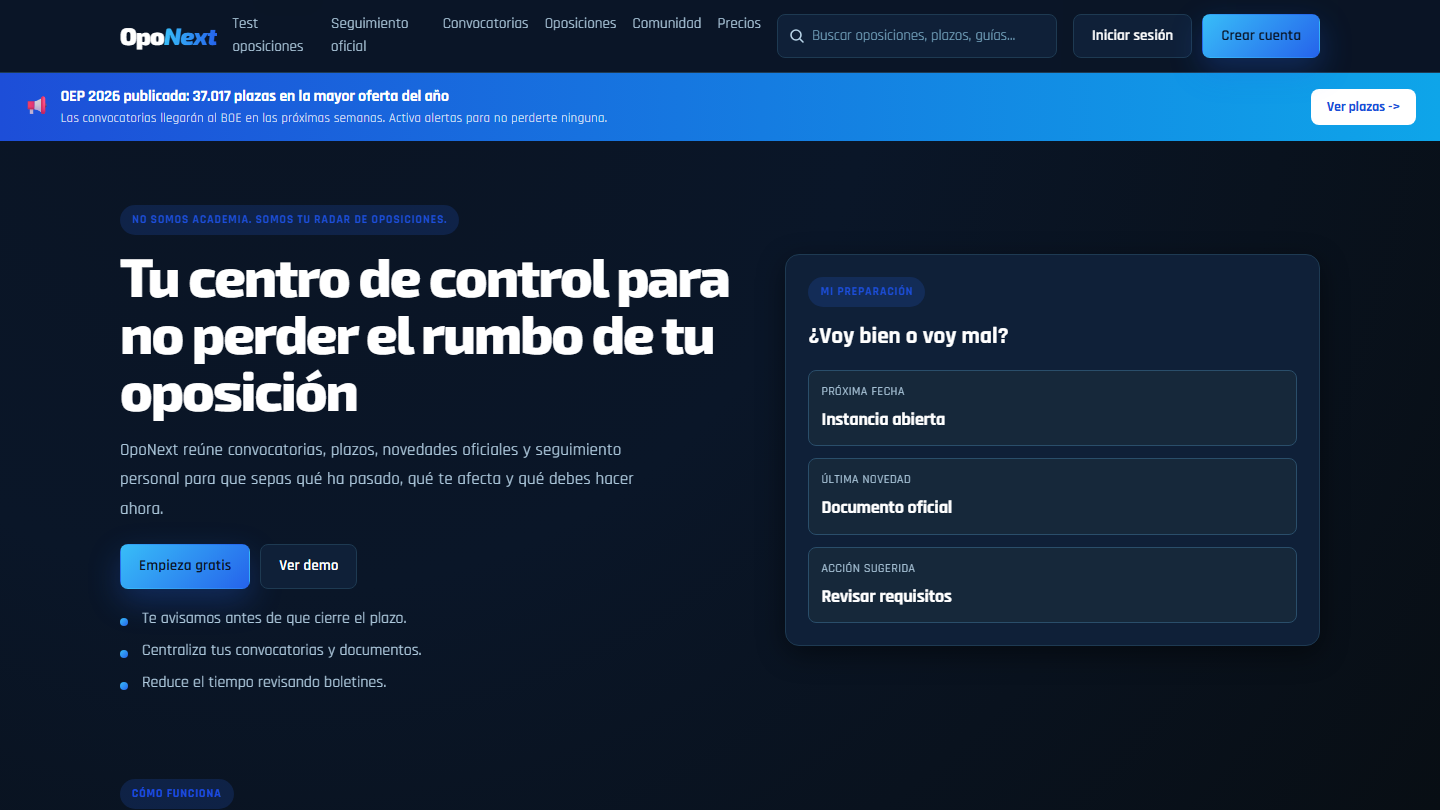
Task: Click 'Centraliza tus convocatorias y documentos' bullet
Action: [x=282, y=650]
